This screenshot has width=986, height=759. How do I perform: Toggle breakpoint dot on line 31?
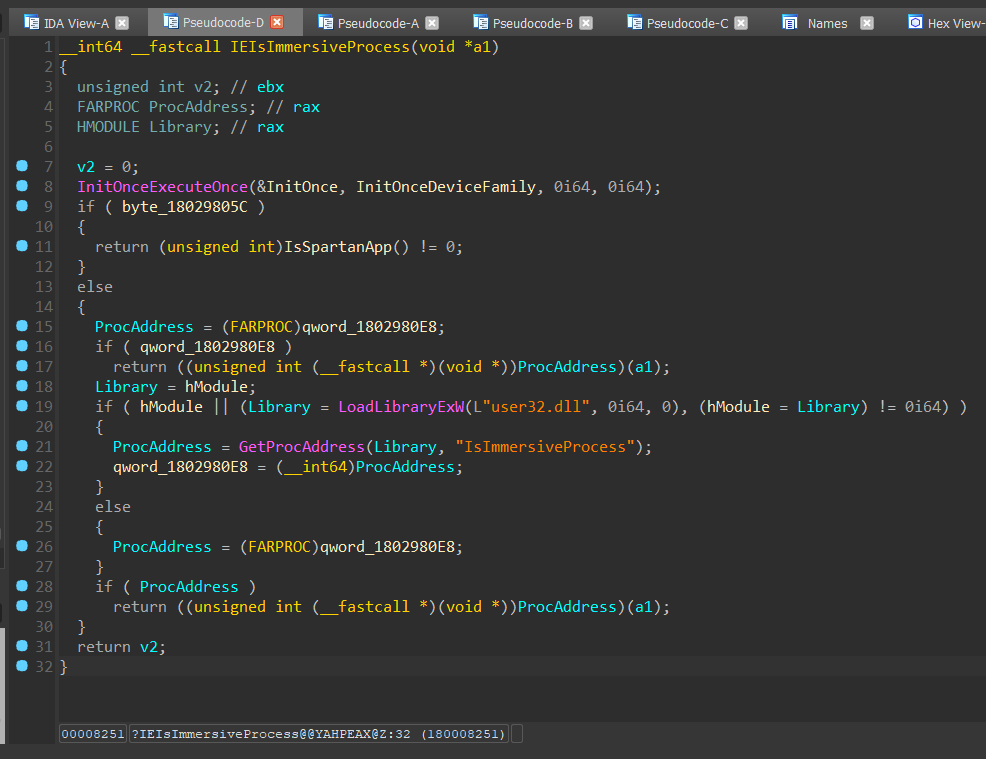coord(22,646)
